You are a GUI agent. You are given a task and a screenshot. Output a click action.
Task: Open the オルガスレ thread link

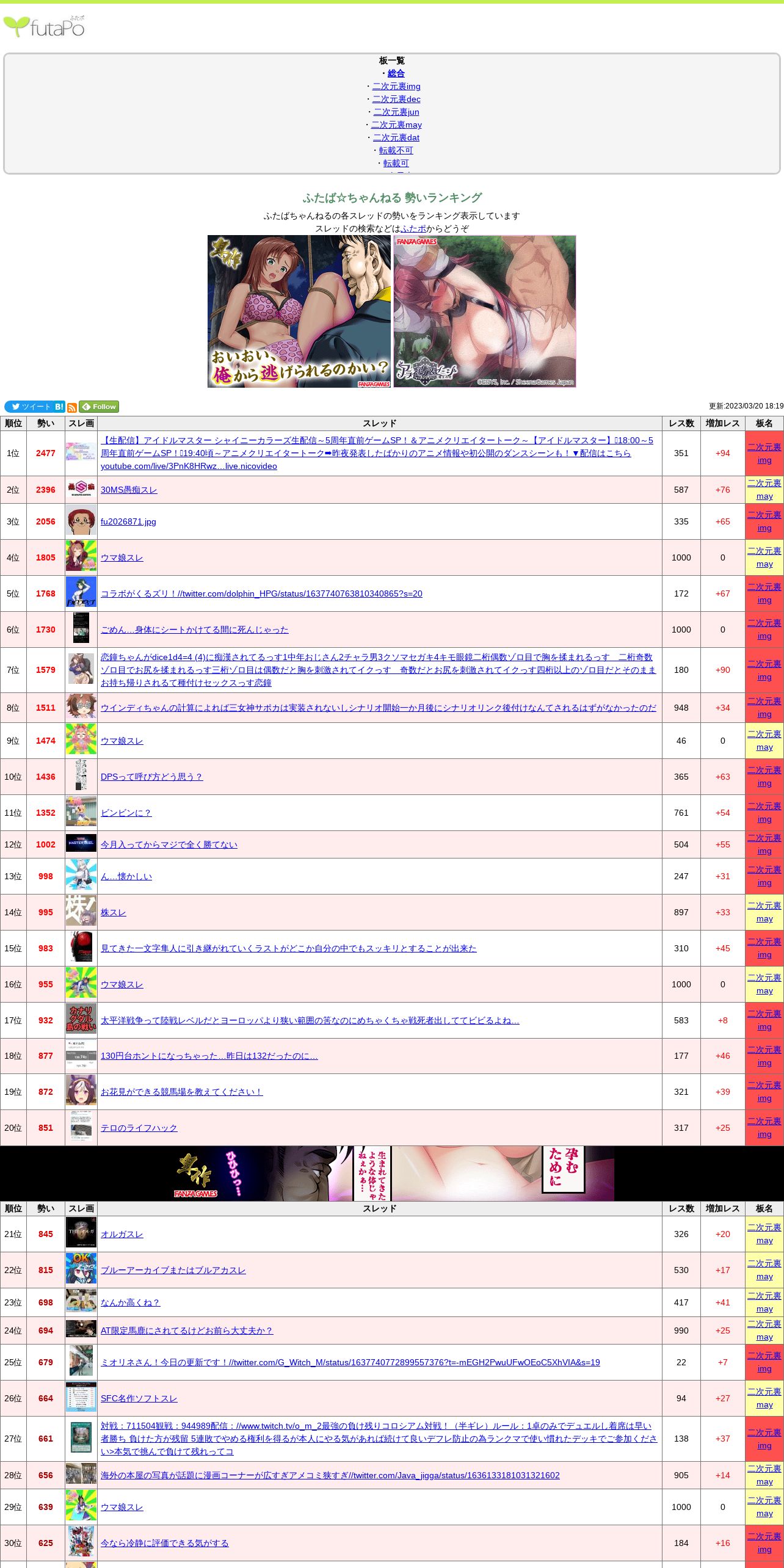click(x=122, y=1234)
